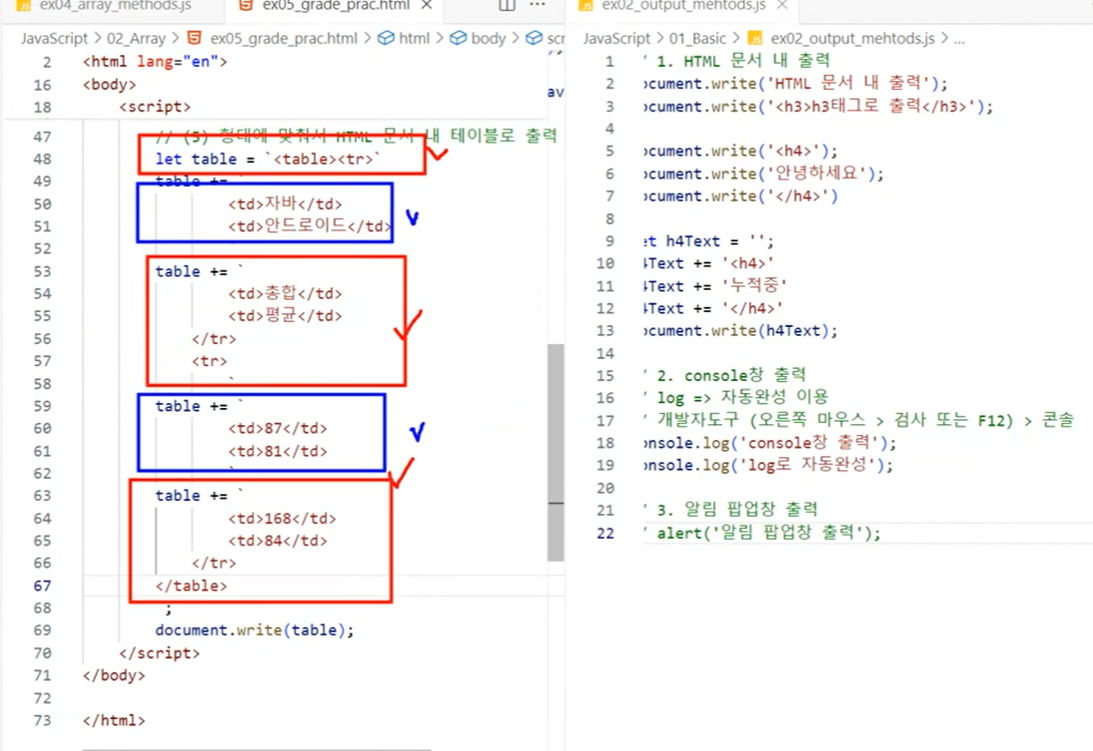Click the closing </body> tag line
This screenshot has height=751, width=1093.
(114, 675)
